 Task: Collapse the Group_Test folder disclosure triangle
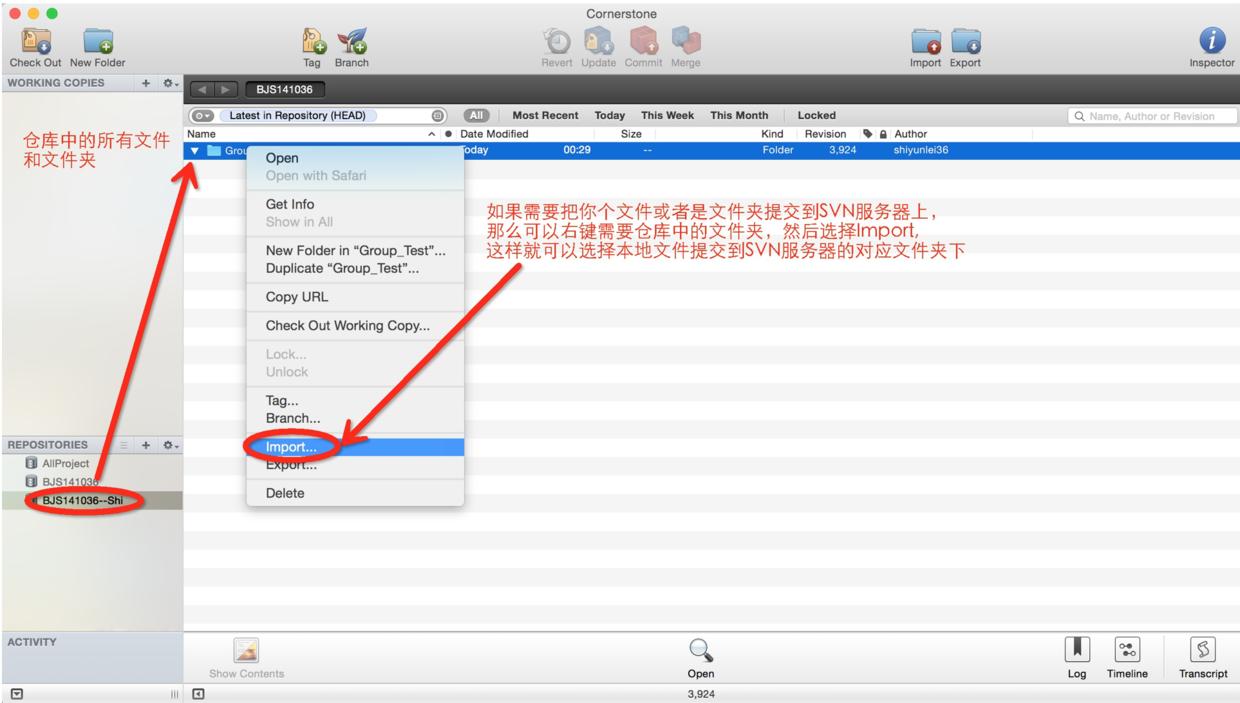coord(195,151)
